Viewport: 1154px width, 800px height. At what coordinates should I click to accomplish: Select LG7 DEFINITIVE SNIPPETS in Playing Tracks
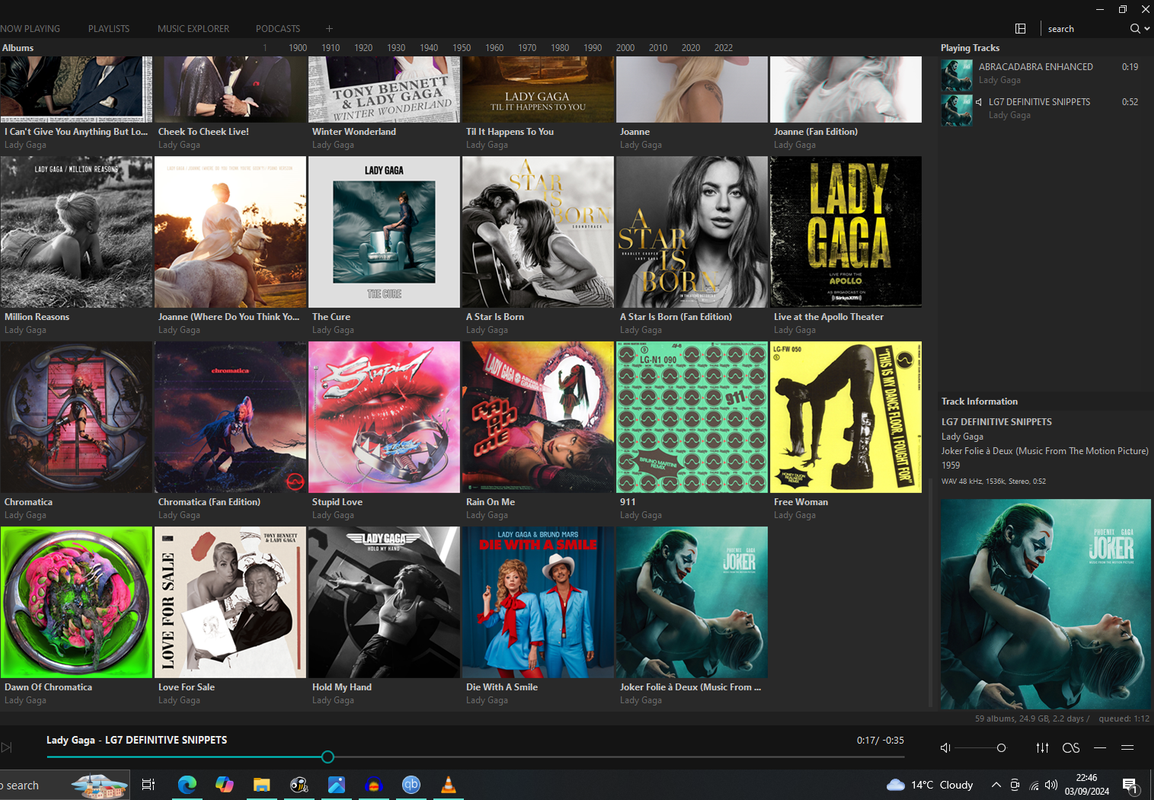point(1041,109)
